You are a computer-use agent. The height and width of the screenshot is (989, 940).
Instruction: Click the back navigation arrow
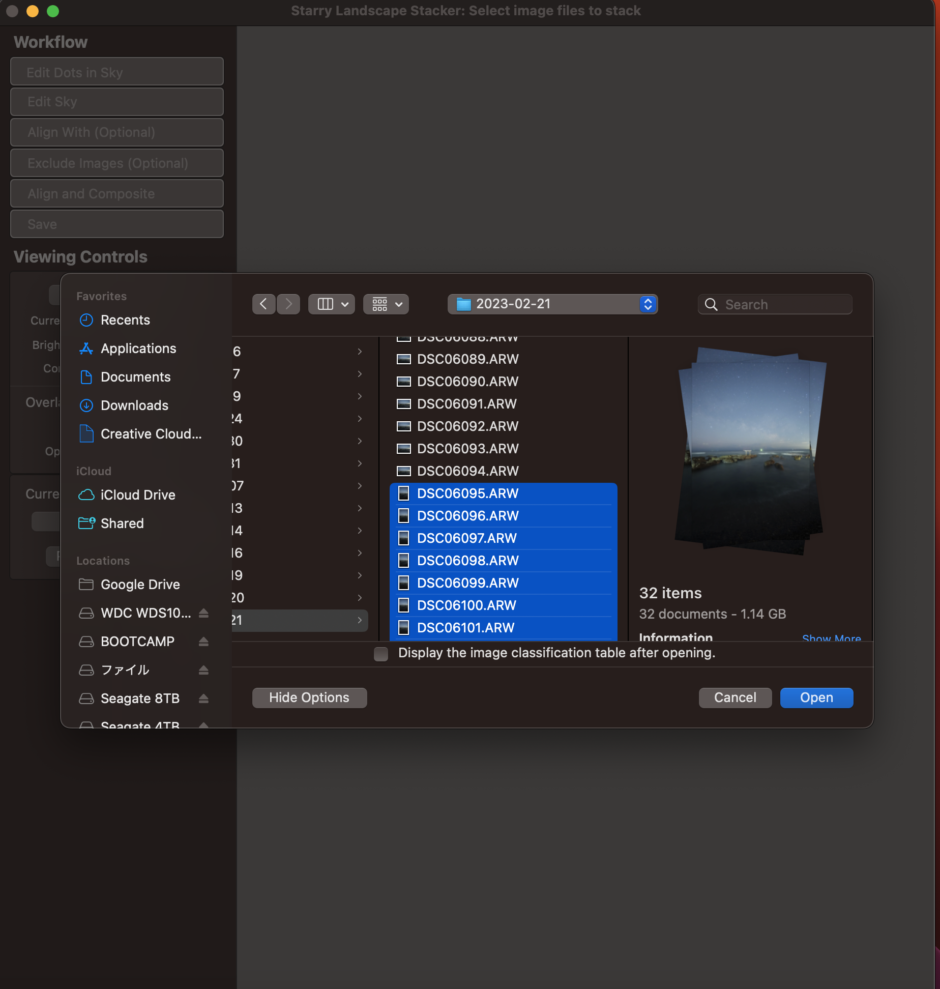pyautogui.click(x=264, y=304)
